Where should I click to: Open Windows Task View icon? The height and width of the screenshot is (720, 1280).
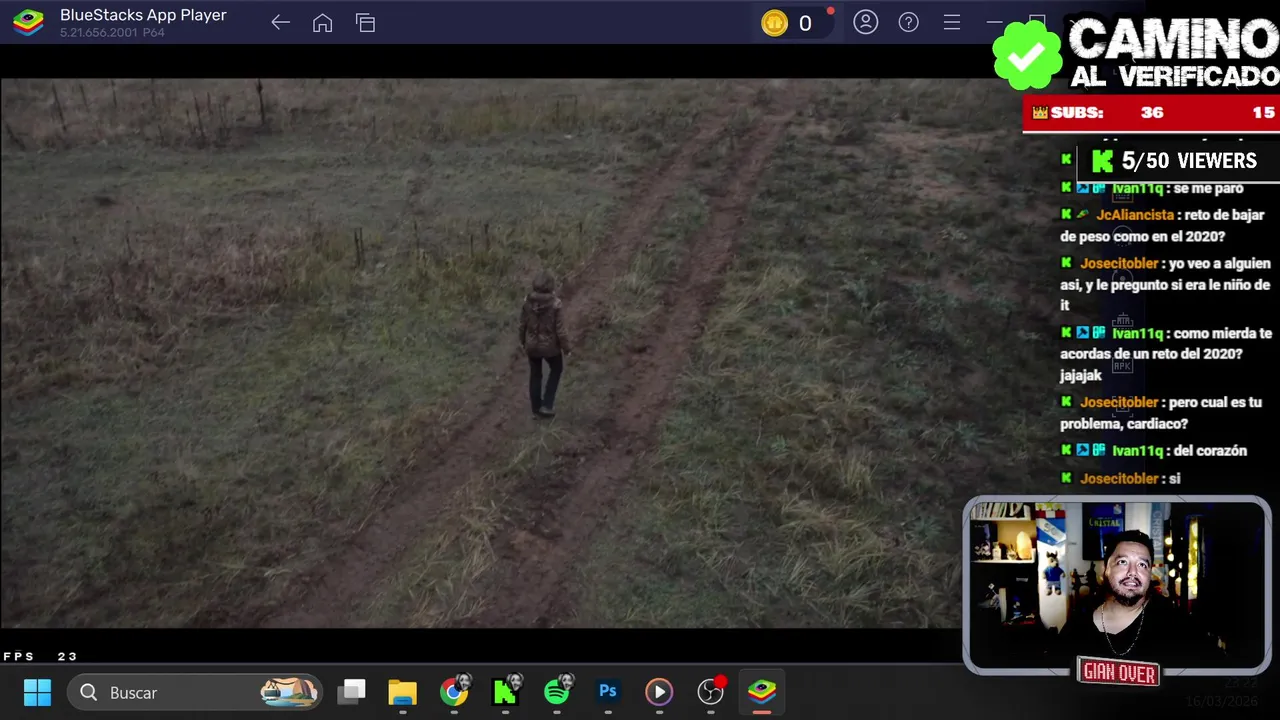(x=351, y=692)
